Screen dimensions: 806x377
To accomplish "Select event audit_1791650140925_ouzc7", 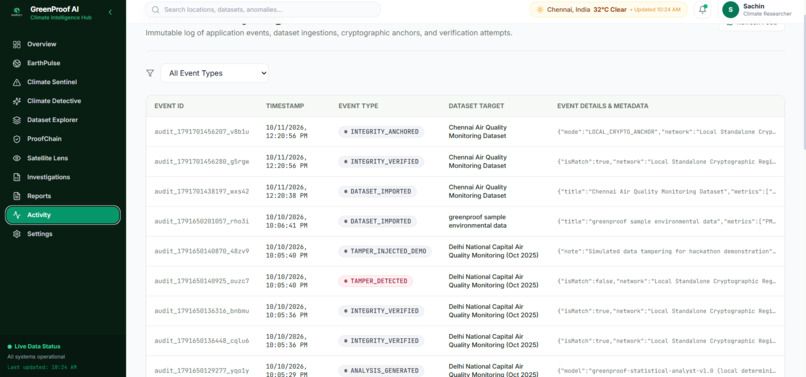I will coord(202,281).
